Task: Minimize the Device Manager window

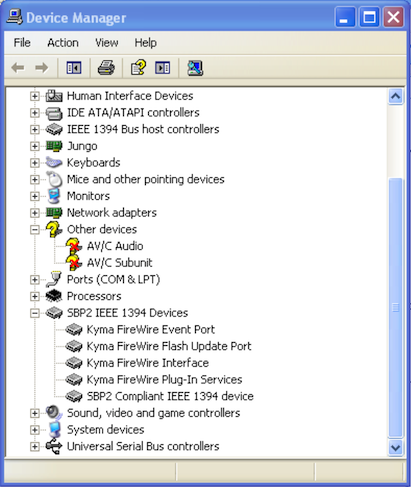Action: coord(344,17)
